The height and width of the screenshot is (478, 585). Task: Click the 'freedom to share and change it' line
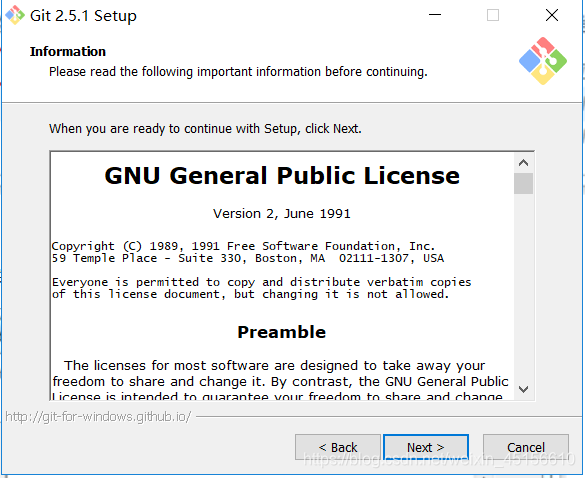point(280,381)
